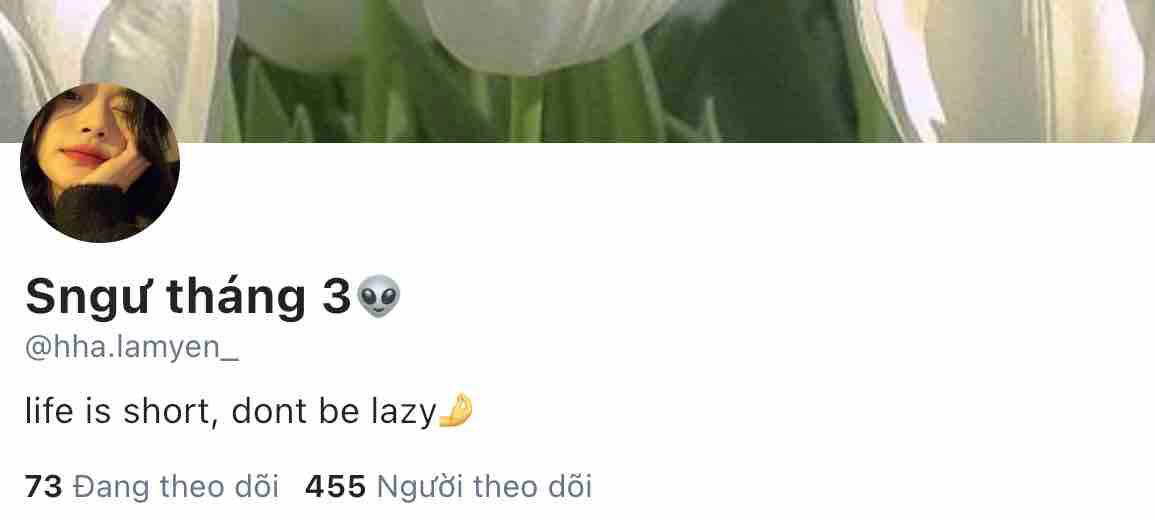Open the circular profile avatar photo
The height and width of the screenshot is (520, 1155).
[99, 162]
